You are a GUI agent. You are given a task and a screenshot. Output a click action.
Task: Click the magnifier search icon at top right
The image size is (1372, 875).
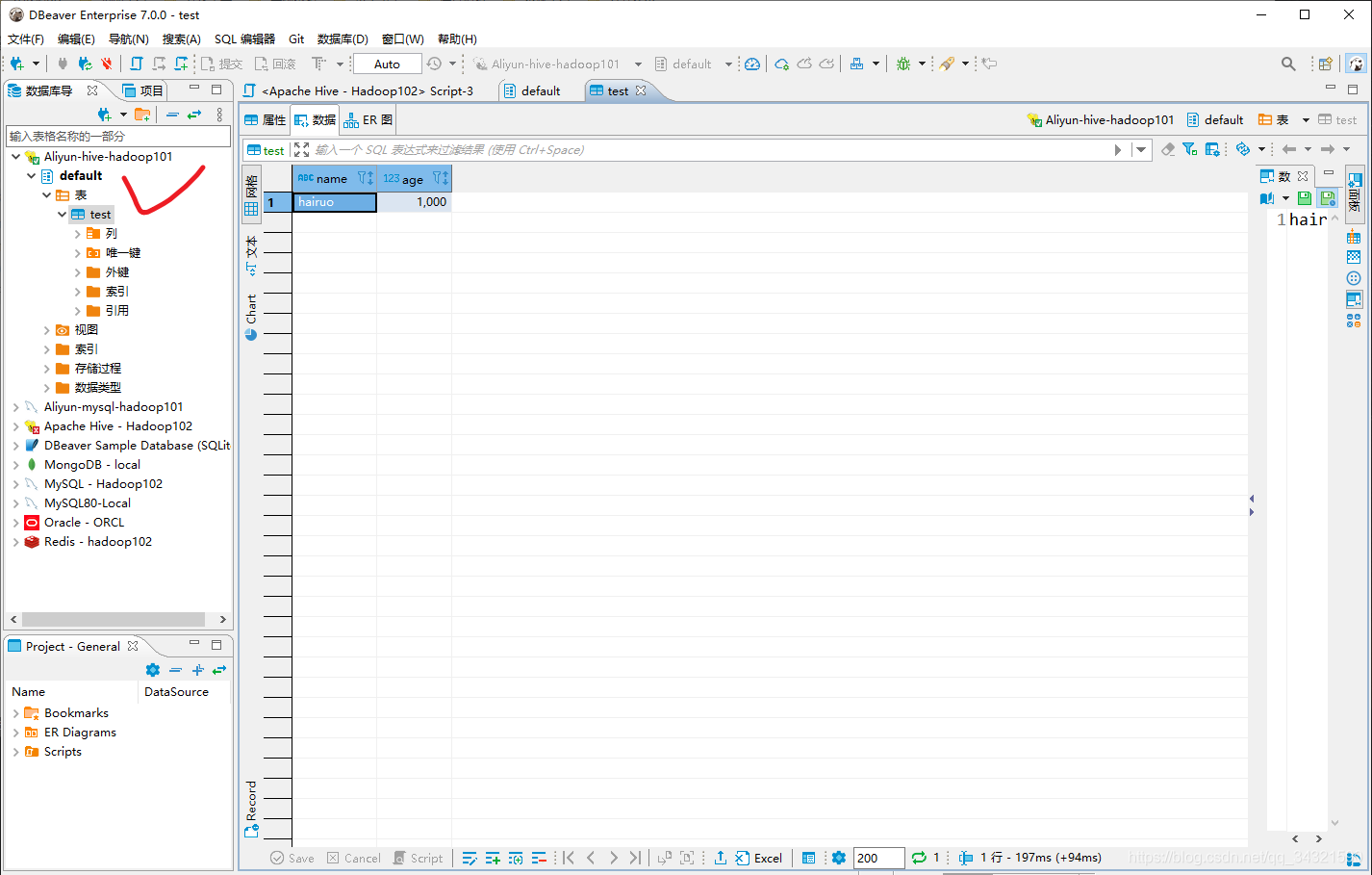[x=1288, y=64]
